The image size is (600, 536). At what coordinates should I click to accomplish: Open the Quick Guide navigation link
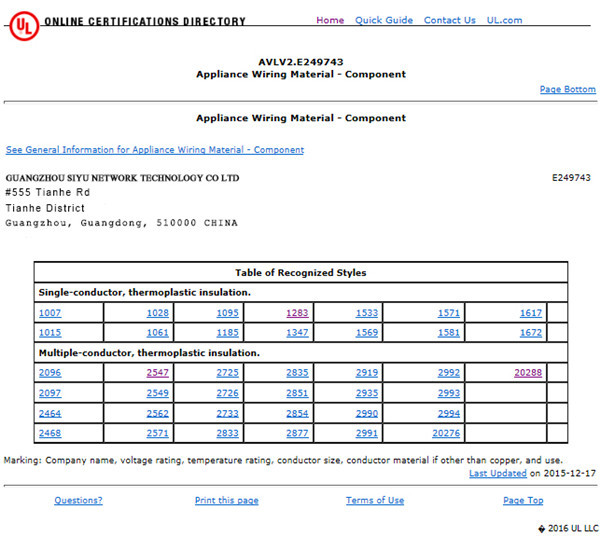pyautogui.click(x=384, y=20)
